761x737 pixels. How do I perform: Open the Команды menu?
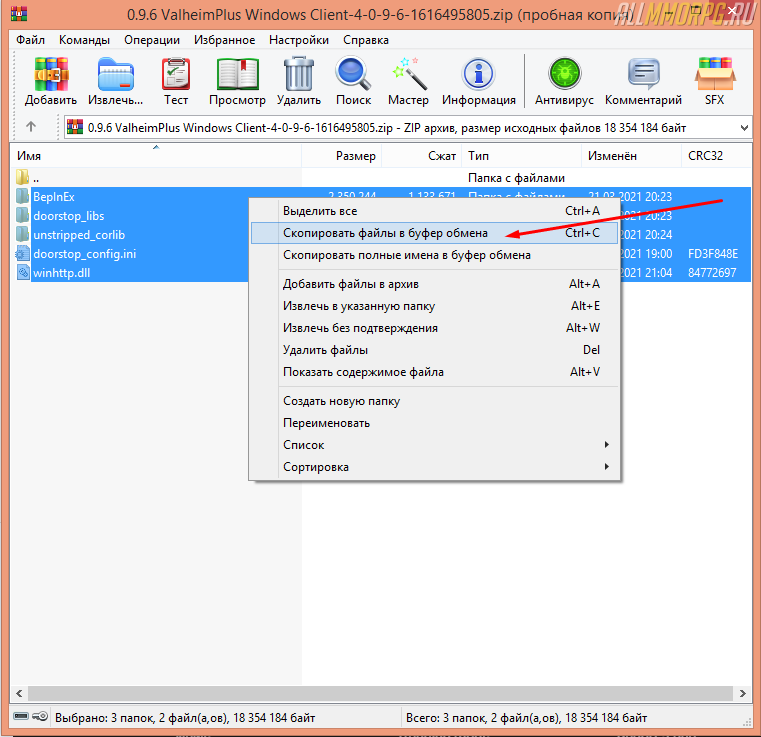tap(84, 40)
